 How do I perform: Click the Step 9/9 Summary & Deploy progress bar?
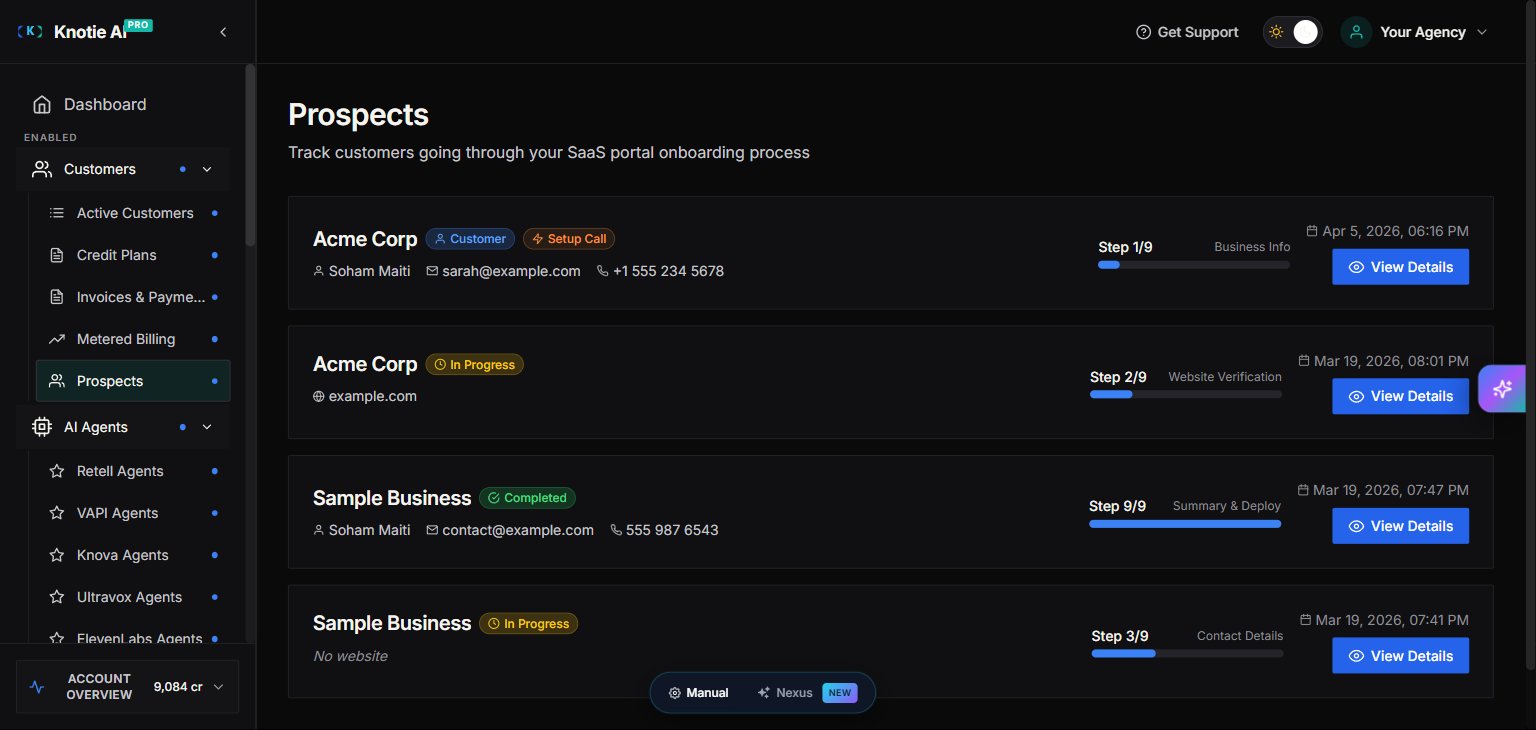[x=1185, y=524]
